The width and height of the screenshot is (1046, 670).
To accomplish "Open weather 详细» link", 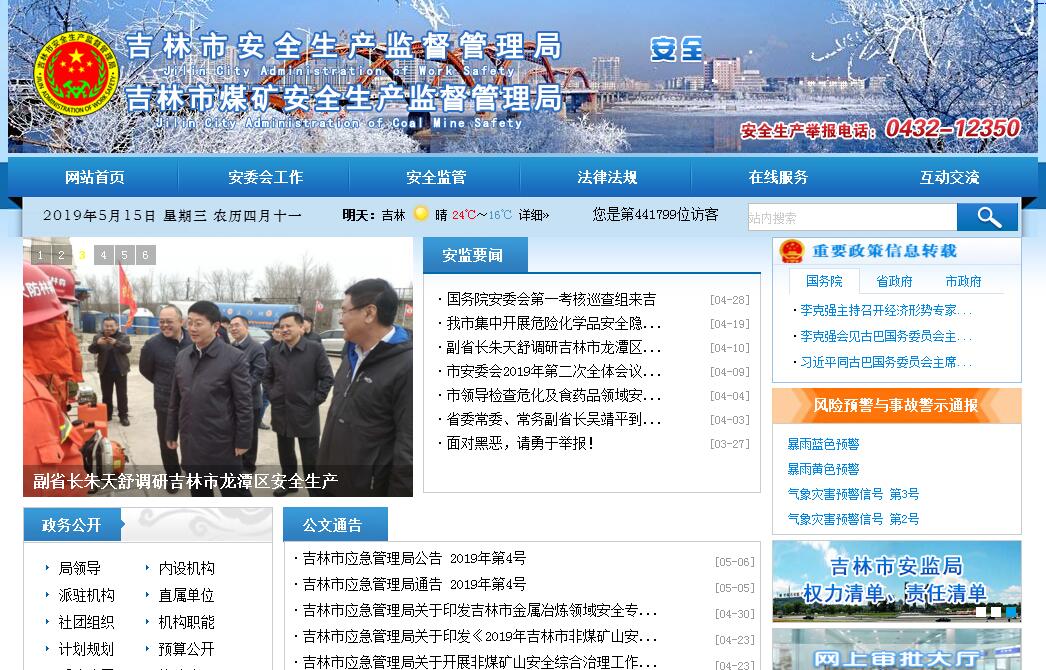I will (534, 215).
